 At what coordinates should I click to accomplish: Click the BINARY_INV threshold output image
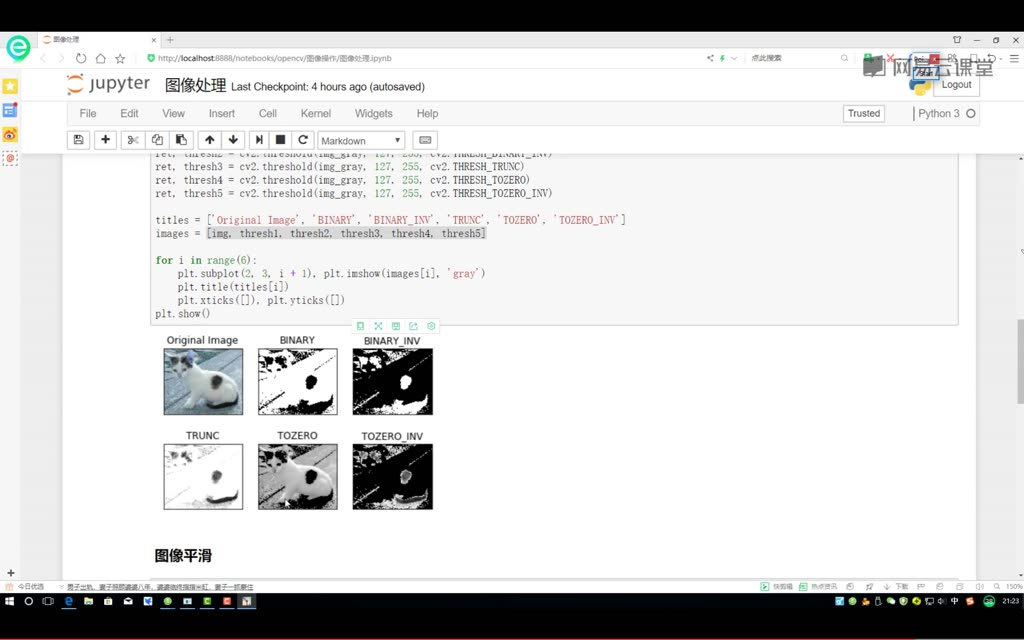[x=392, y=381]
